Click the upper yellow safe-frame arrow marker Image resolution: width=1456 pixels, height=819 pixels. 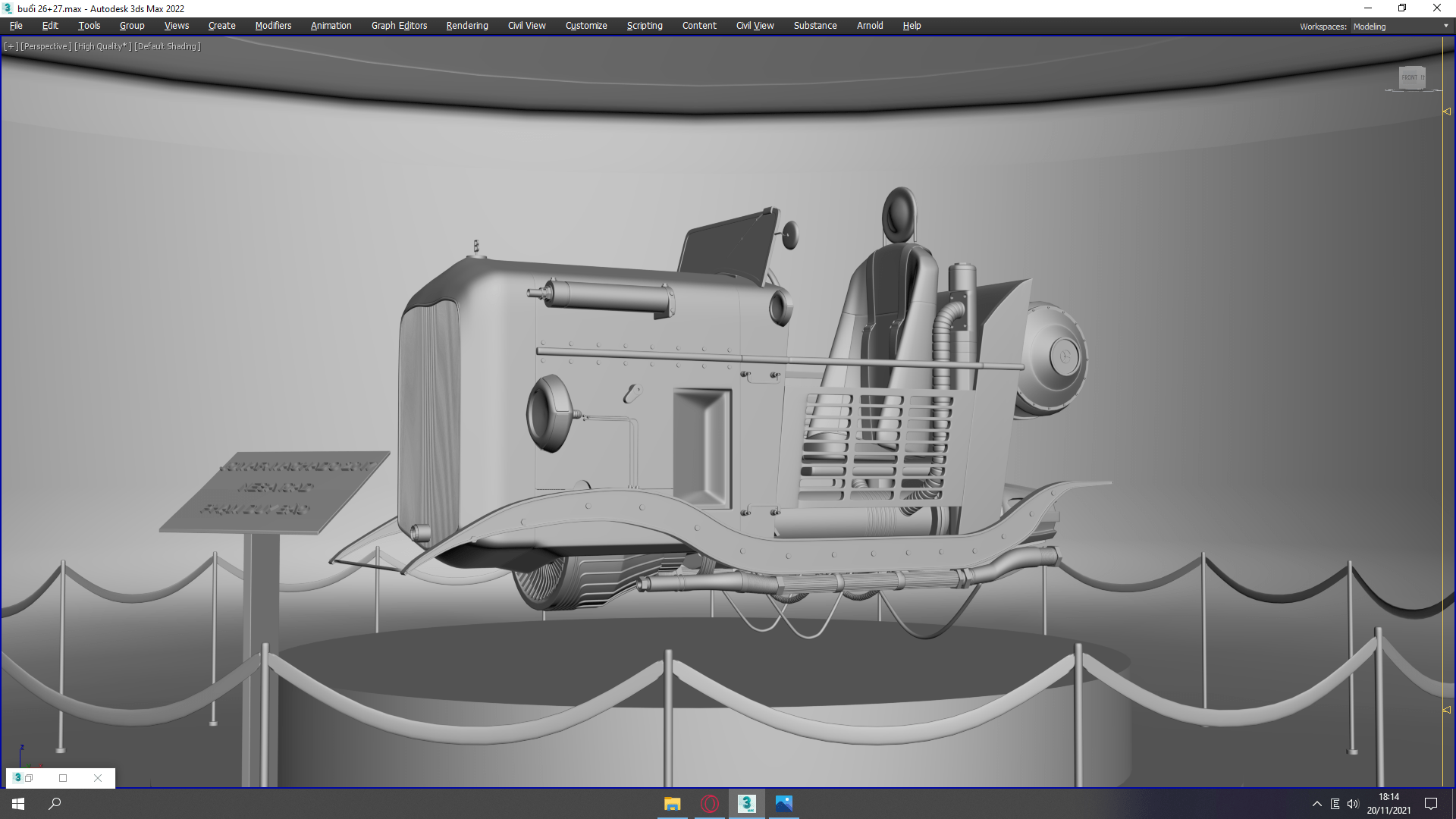[1446, 111]
